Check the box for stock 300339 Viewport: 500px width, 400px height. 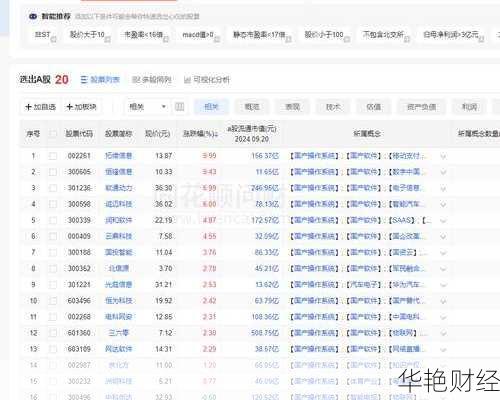point(53,220)
